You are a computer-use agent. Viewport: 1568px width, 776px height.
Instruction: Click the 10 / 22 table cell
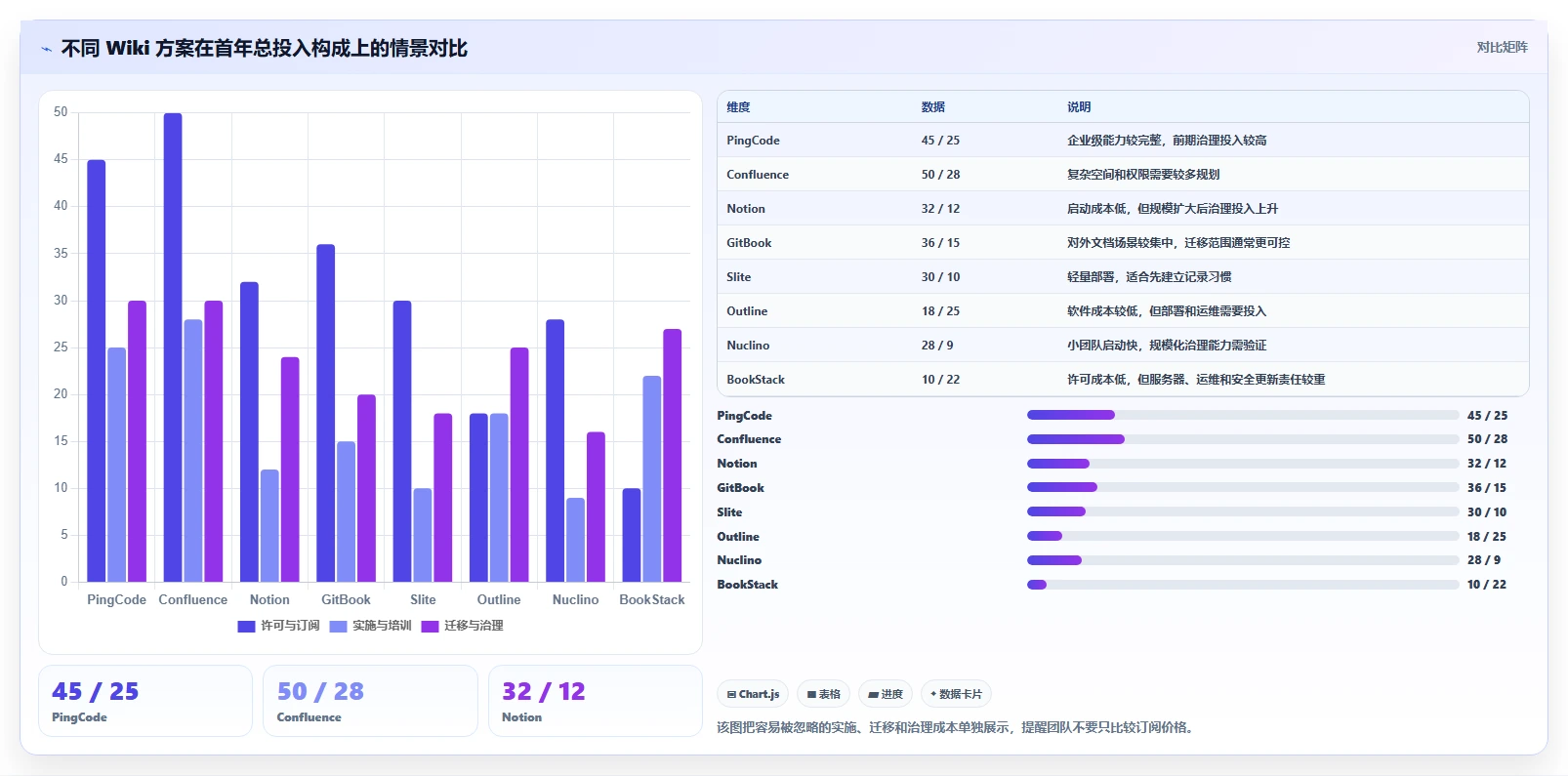pos(940,380)
